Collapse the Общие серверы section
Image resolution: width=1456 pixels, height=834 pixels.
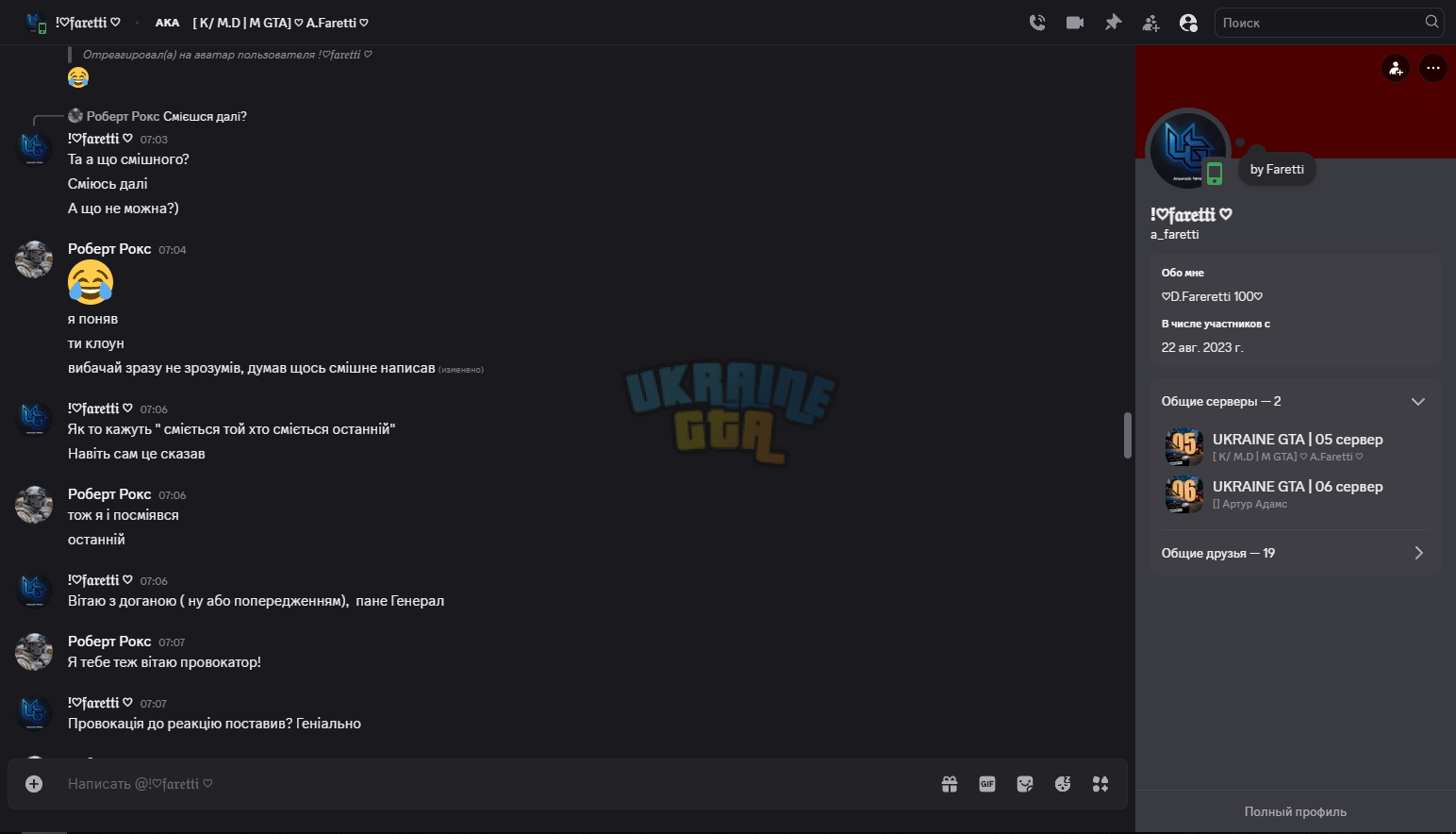pyautogui.click(x=1417, y=402)
